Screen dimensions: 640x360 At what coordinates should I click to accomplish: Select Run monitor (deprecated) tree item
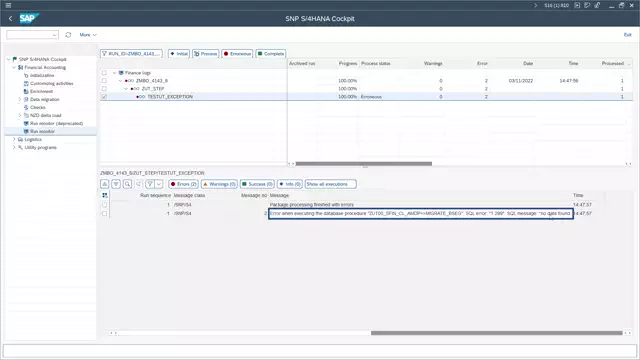coord(56,123)
